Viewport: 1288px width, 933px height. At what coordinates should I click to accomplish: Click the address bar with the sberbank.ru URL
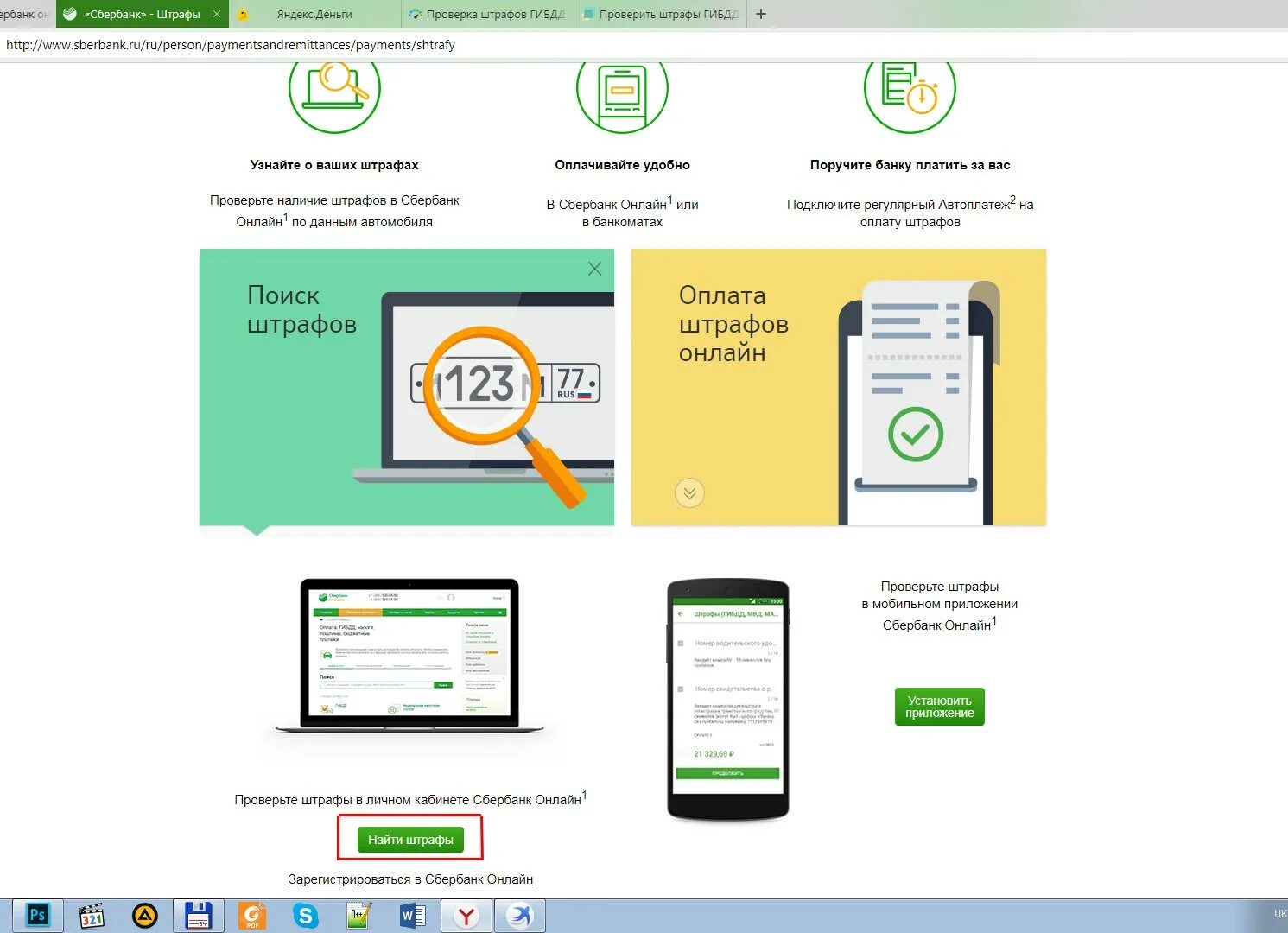(x=644, y=45)
